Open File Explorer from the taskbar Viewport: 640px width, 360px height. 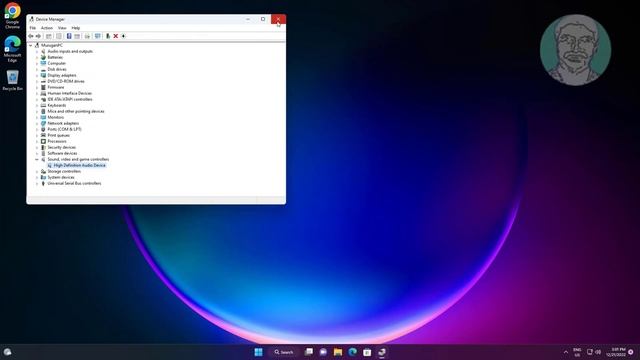[338, 352]
